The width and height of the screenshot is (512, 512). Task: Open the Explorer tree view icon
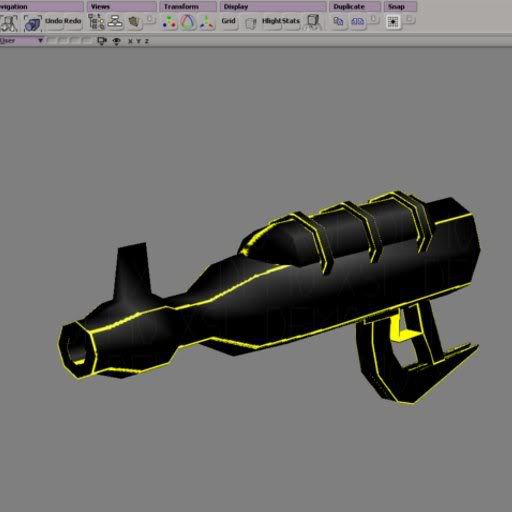pyautogui.click(x=96, y=22)
